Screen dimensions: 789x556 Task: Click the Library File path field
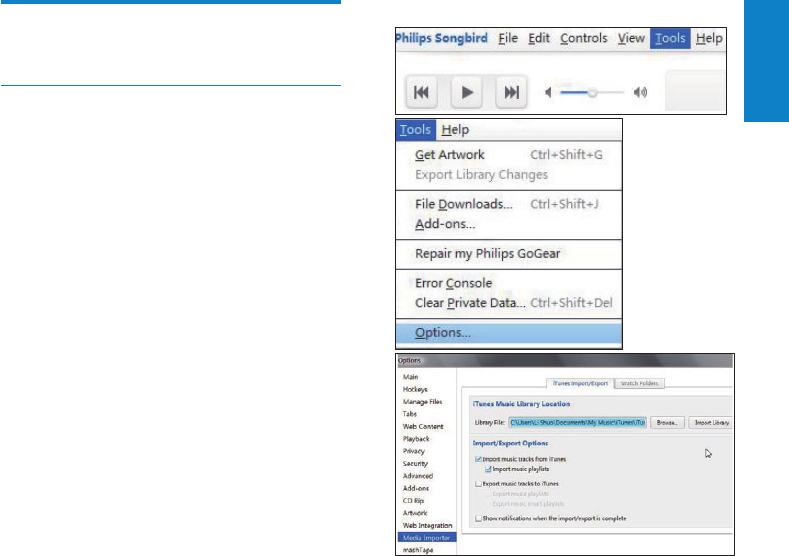[577, 423]
